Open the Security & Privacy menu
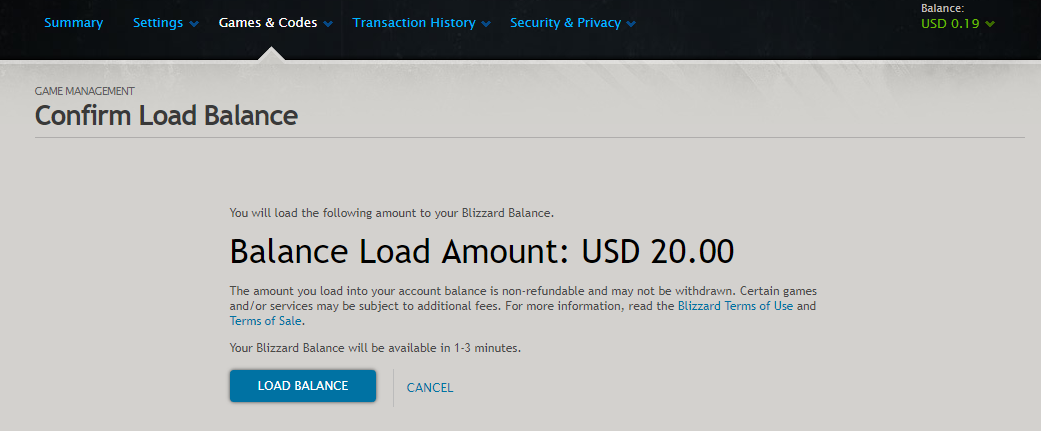 (x=565, y=22)
